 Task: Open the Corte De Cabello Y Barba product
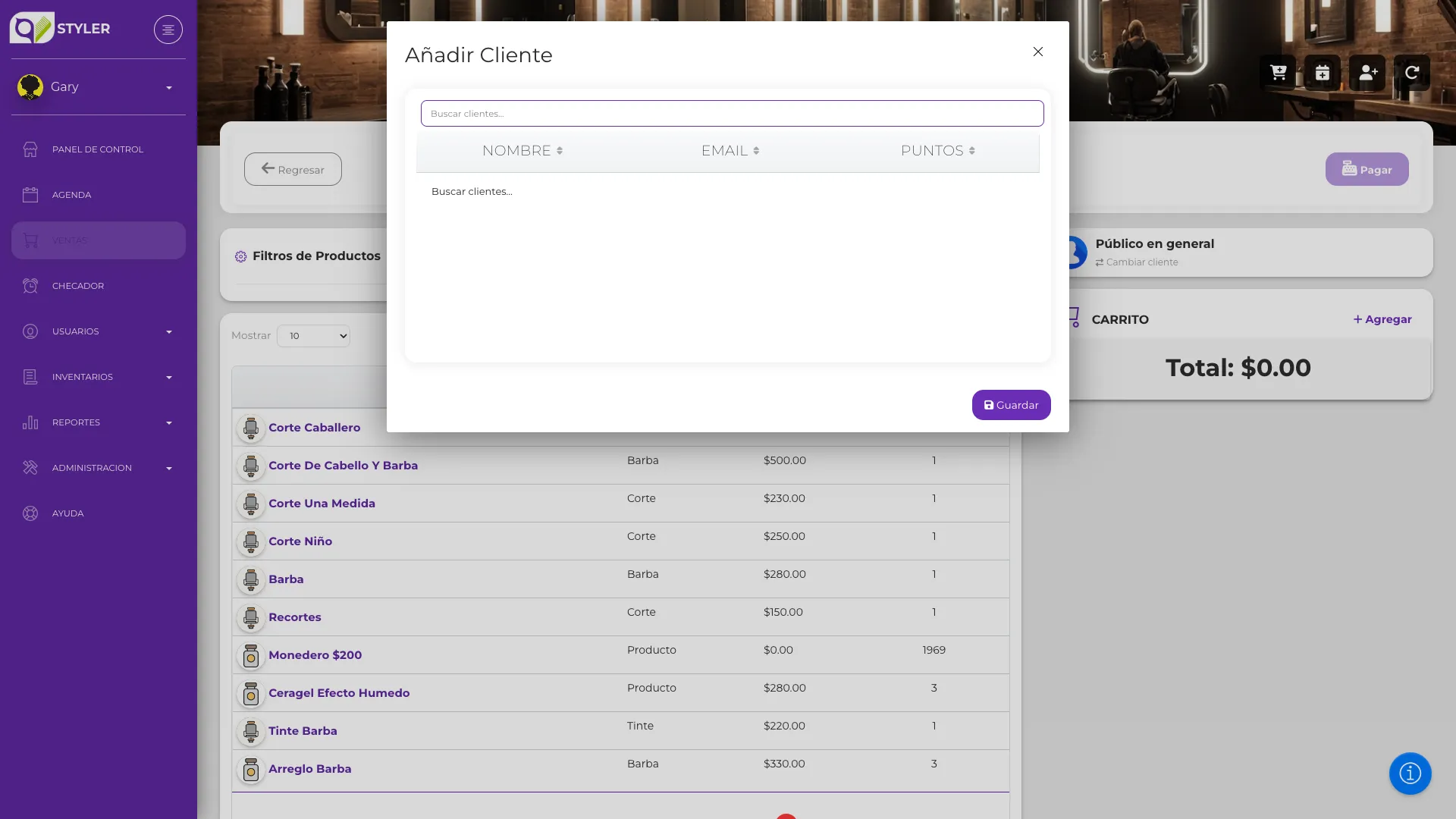[x=343, y=466]
